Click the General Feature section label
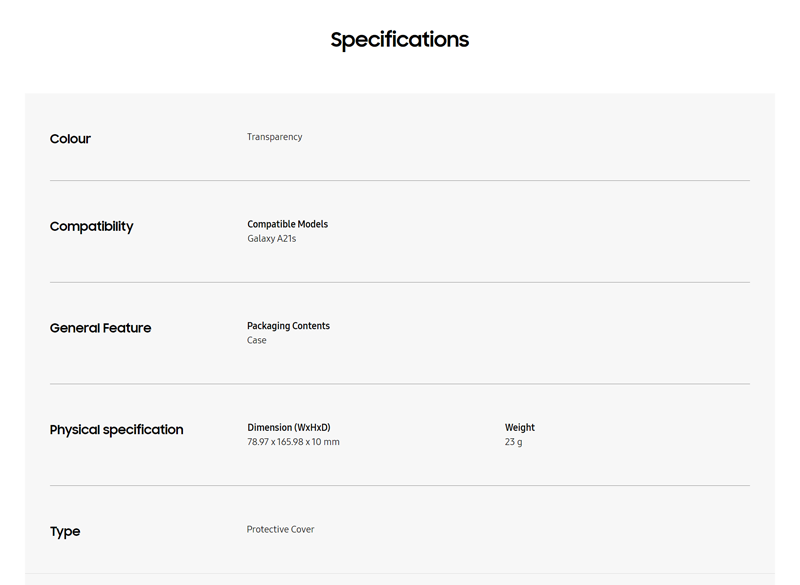800x585 pixels. [100, 328]
